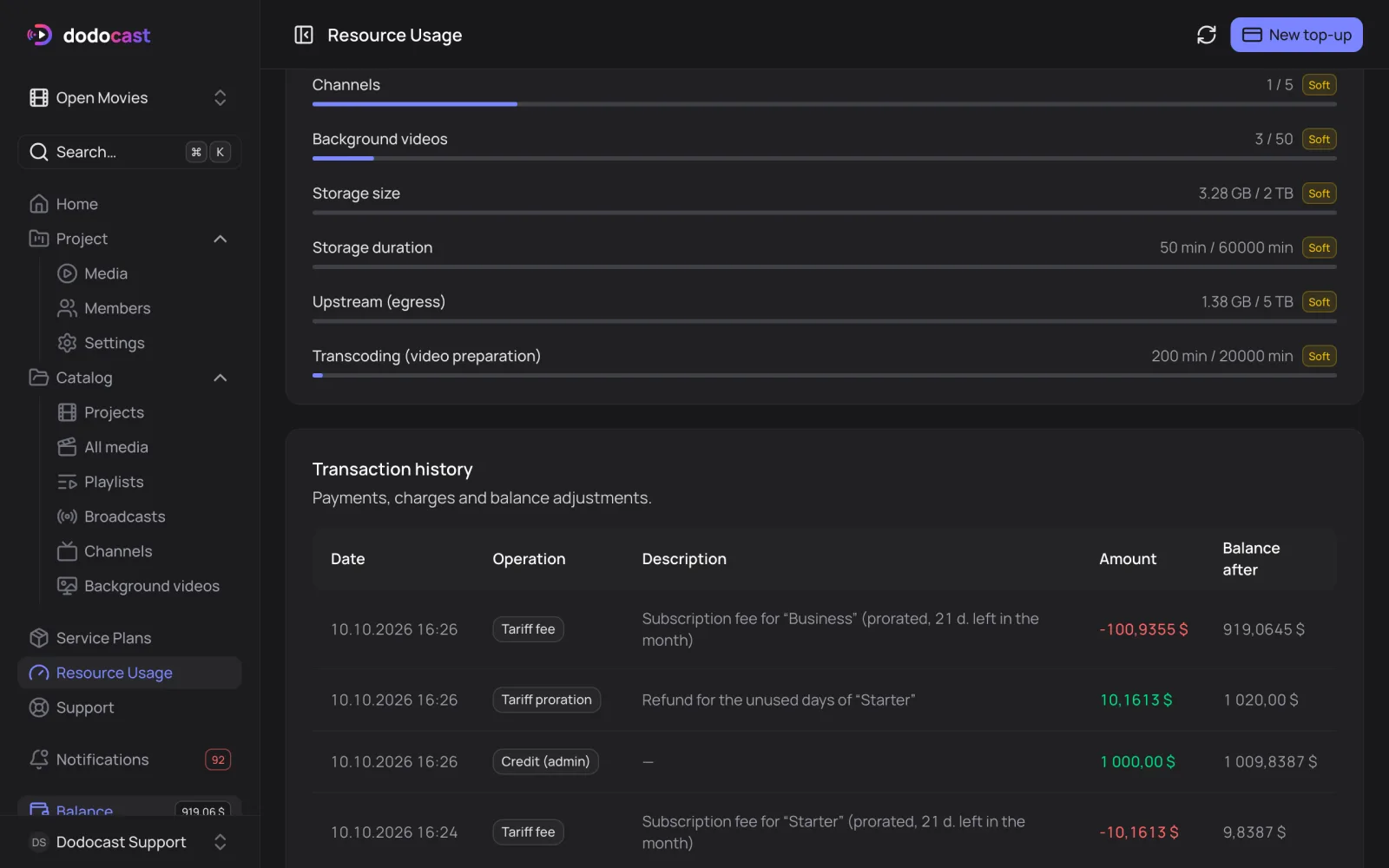This screenshot has width=1389, height=868.
Task: Select the Balance menu item
Action: point(129,807)
